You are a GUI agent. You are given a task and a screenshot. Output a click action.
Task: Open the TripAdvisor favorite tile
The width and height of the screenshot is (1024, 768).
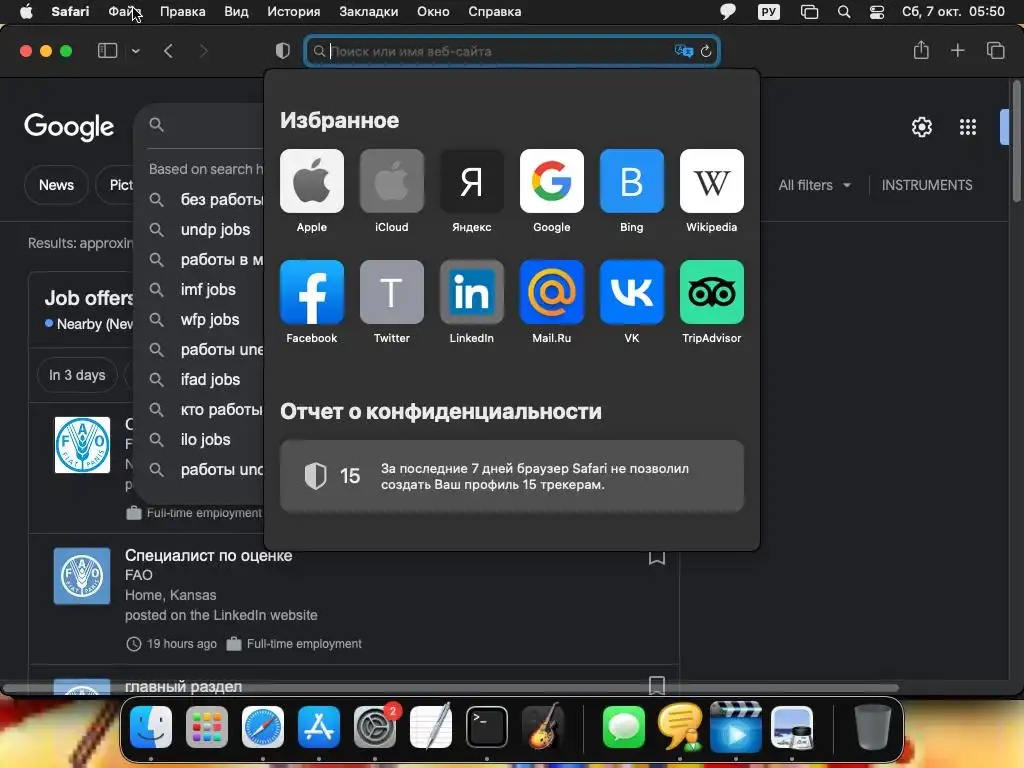click(711, 292)
